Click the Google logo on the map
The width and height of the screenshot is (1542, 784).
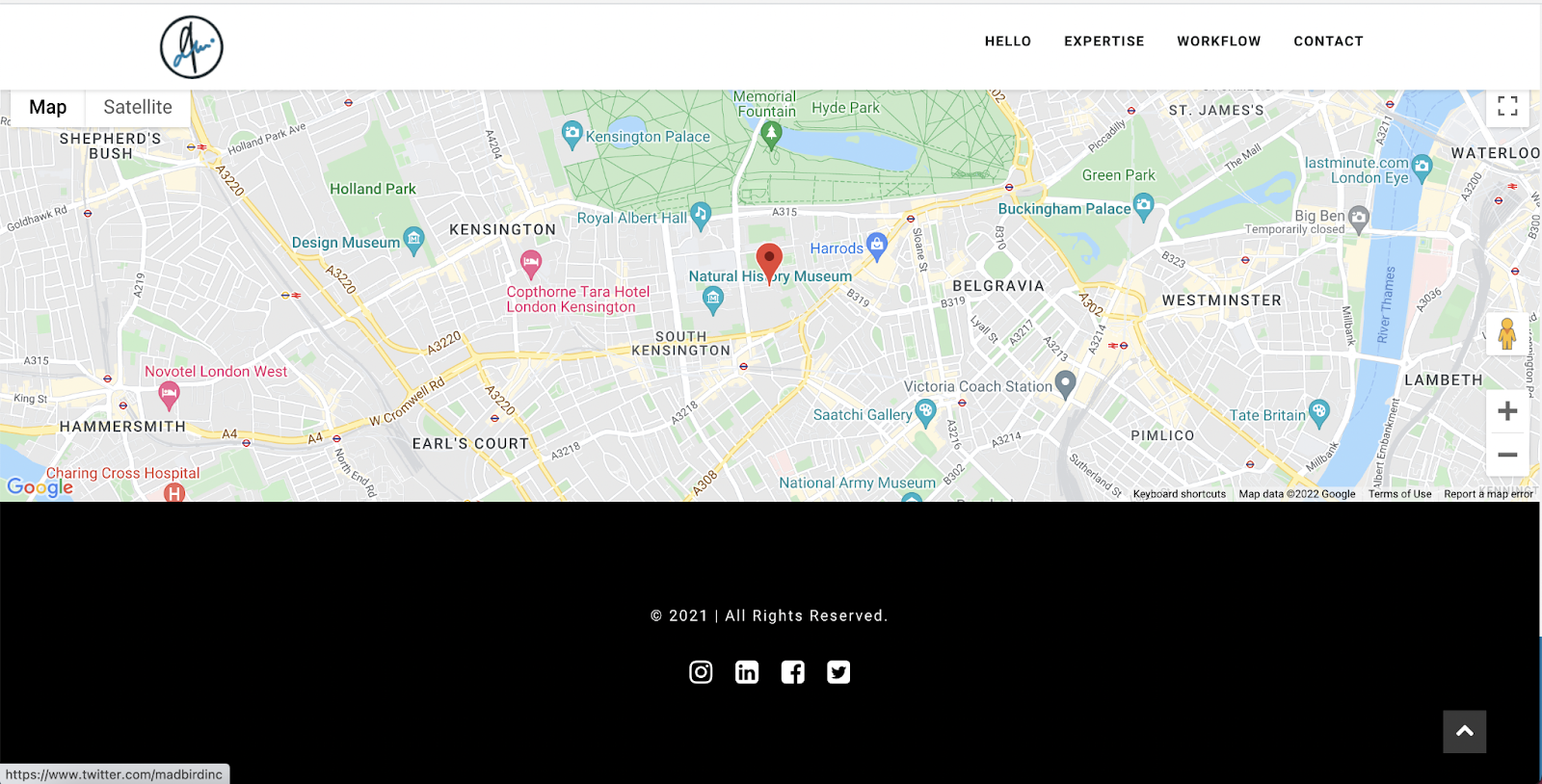[40, 486]
